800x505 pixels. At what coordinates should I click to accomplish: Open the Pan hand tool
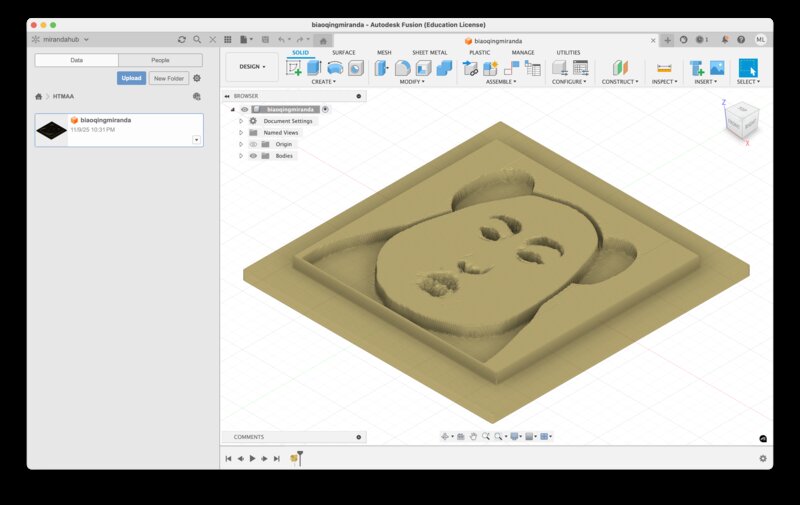[473, 436]
